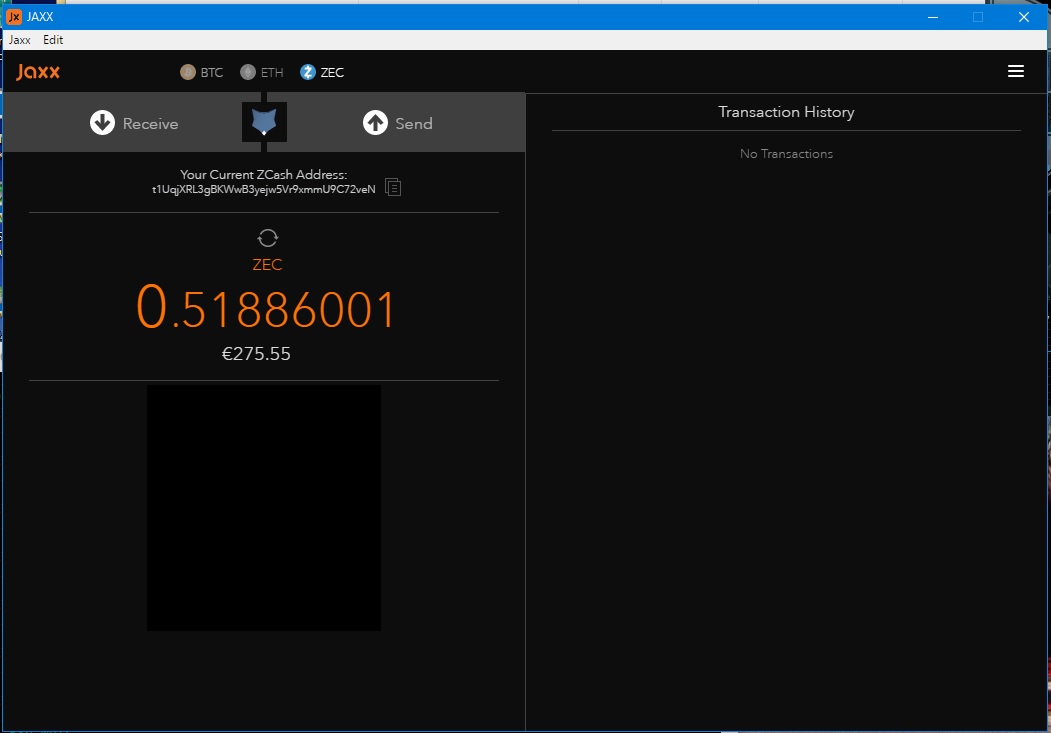Minimize the JAXX window
The height and width of the screenshot is (733, 1051).
click(932, 17)
